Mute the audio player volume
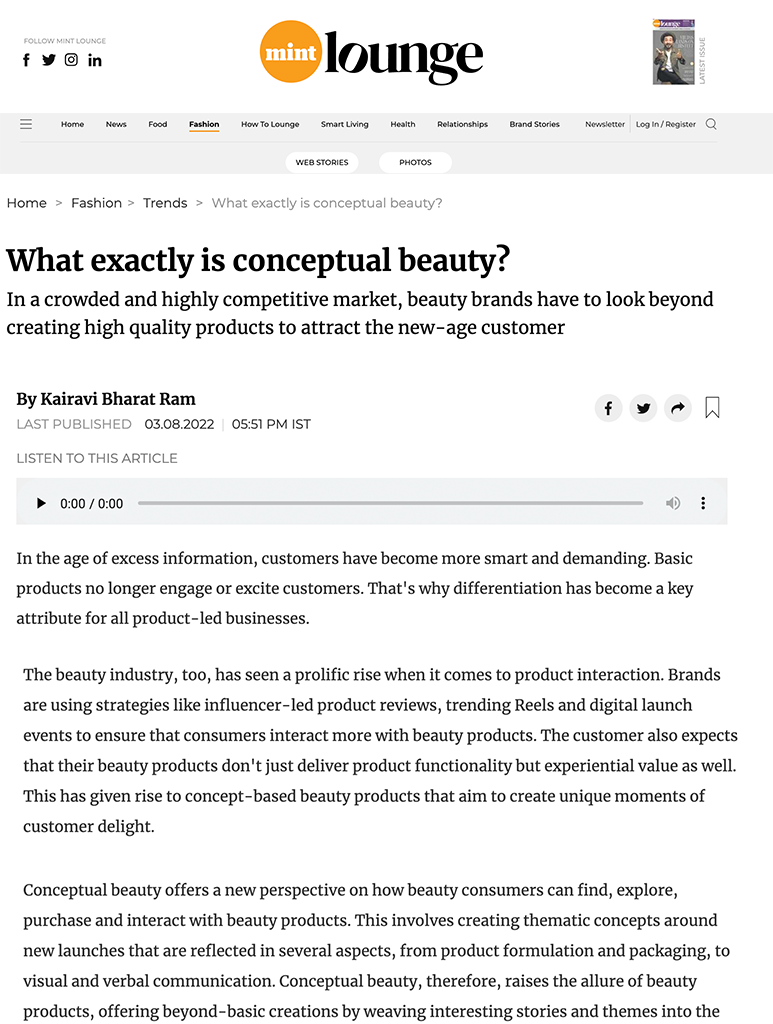Viewport: 773px width, 1024px height. coord(673,503)
